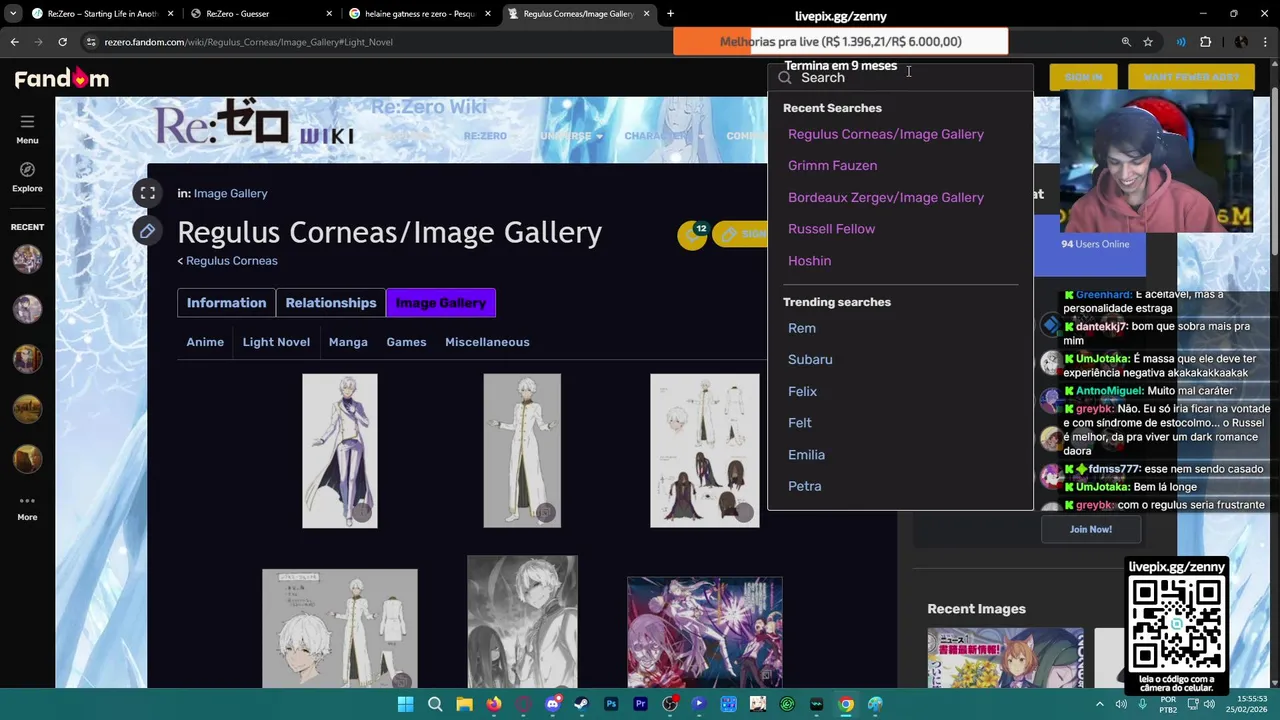Screen dimensions: 1280x720
Task: Choose trending search Felt
Action: (x=799, y=423)
